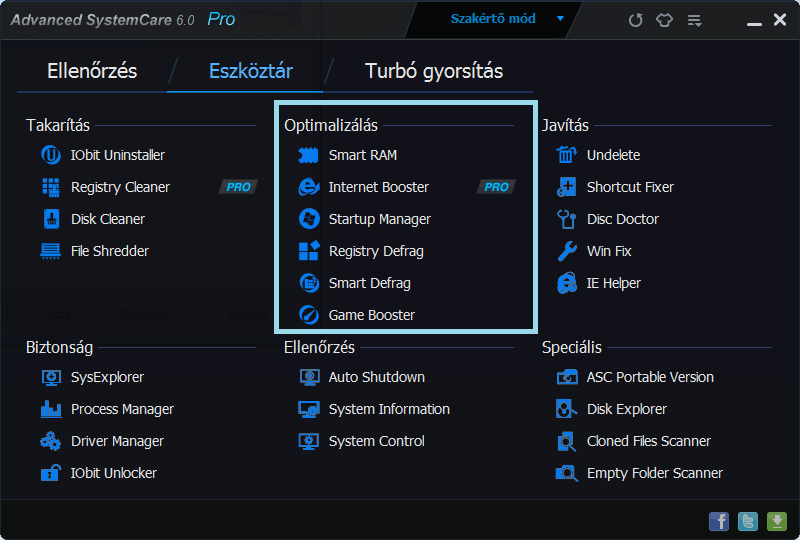
Task: Open Driver Manager label
Action: [x=117, y=441]
